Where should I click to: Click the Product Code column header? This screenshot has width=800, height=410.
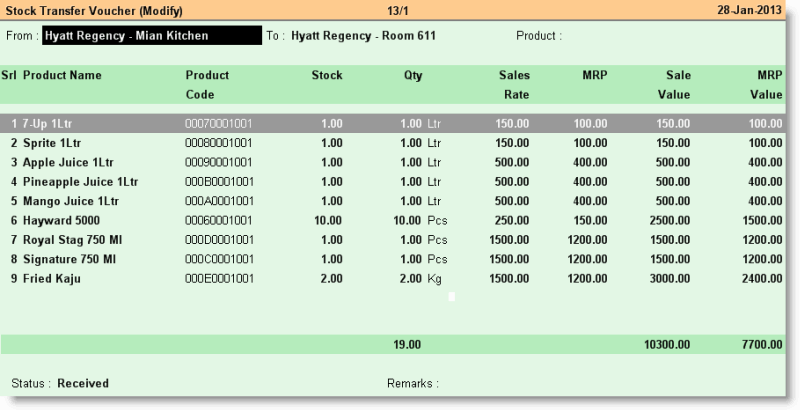207,85
